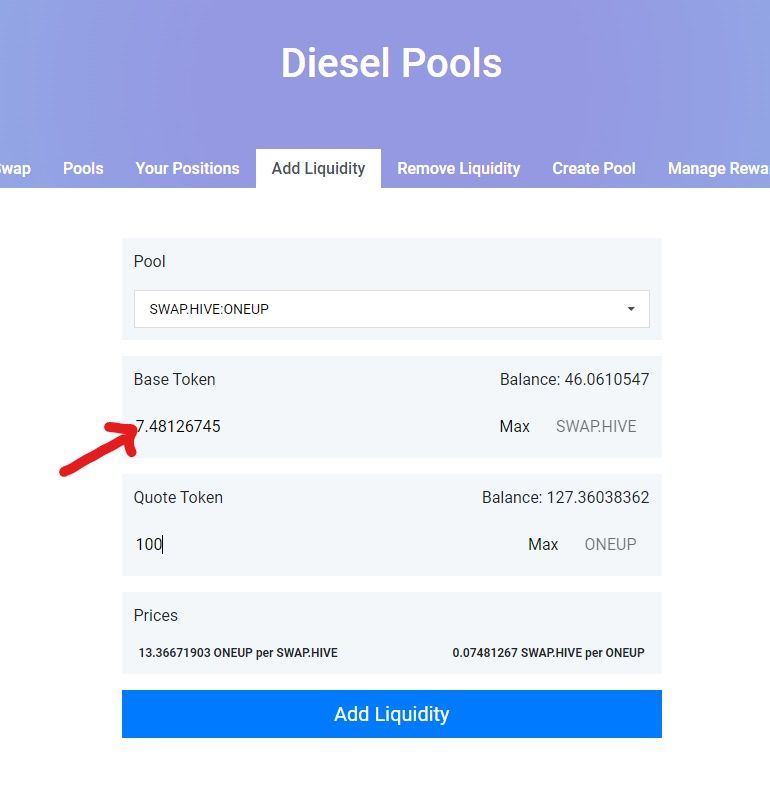
Task: Click the SWAP.HIVE token label
Action: tap(596, 426)
